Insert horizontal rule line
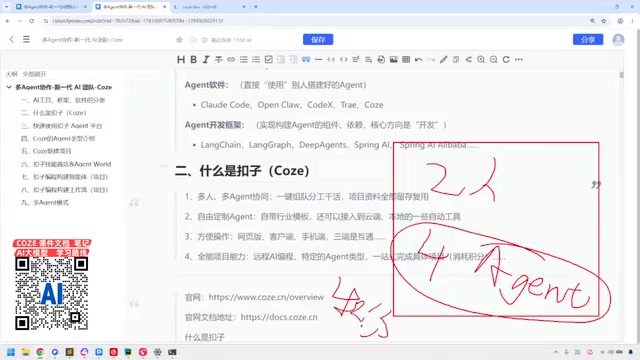Screen dimensions: 640x360 pos(318,60)
